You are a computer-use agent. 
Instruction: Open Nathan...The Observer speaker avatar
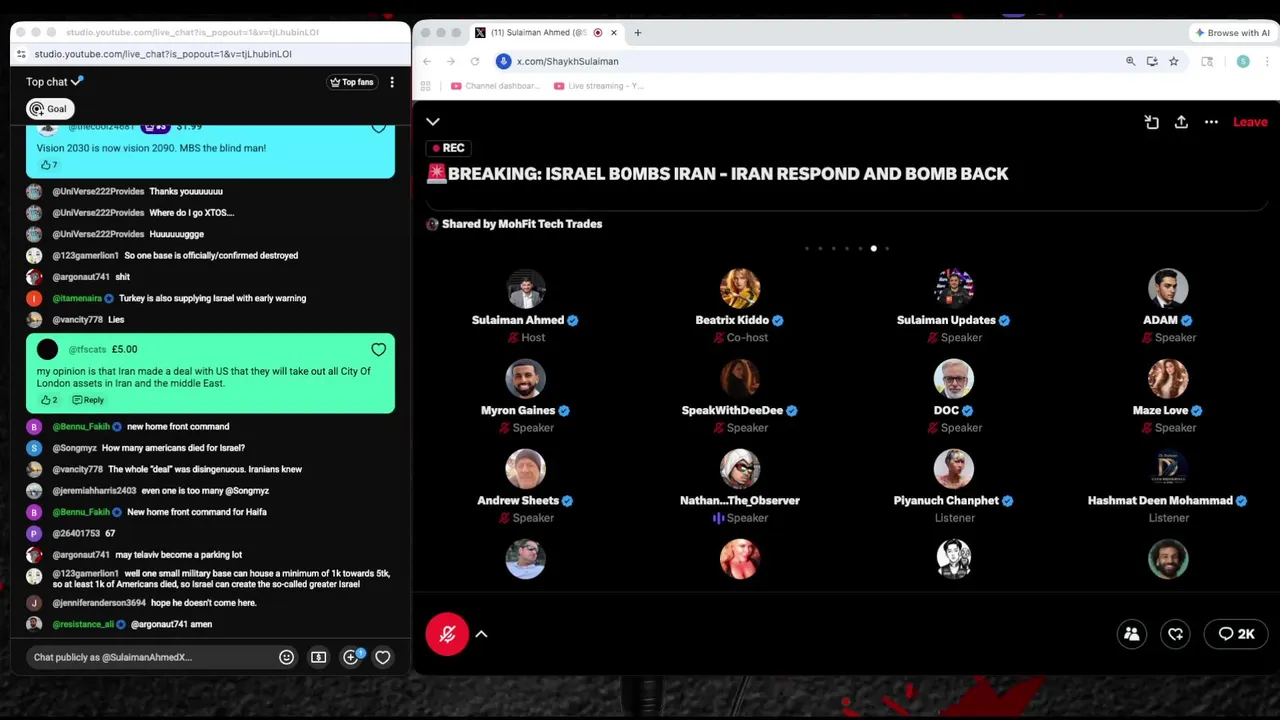[x=739, y=469]
